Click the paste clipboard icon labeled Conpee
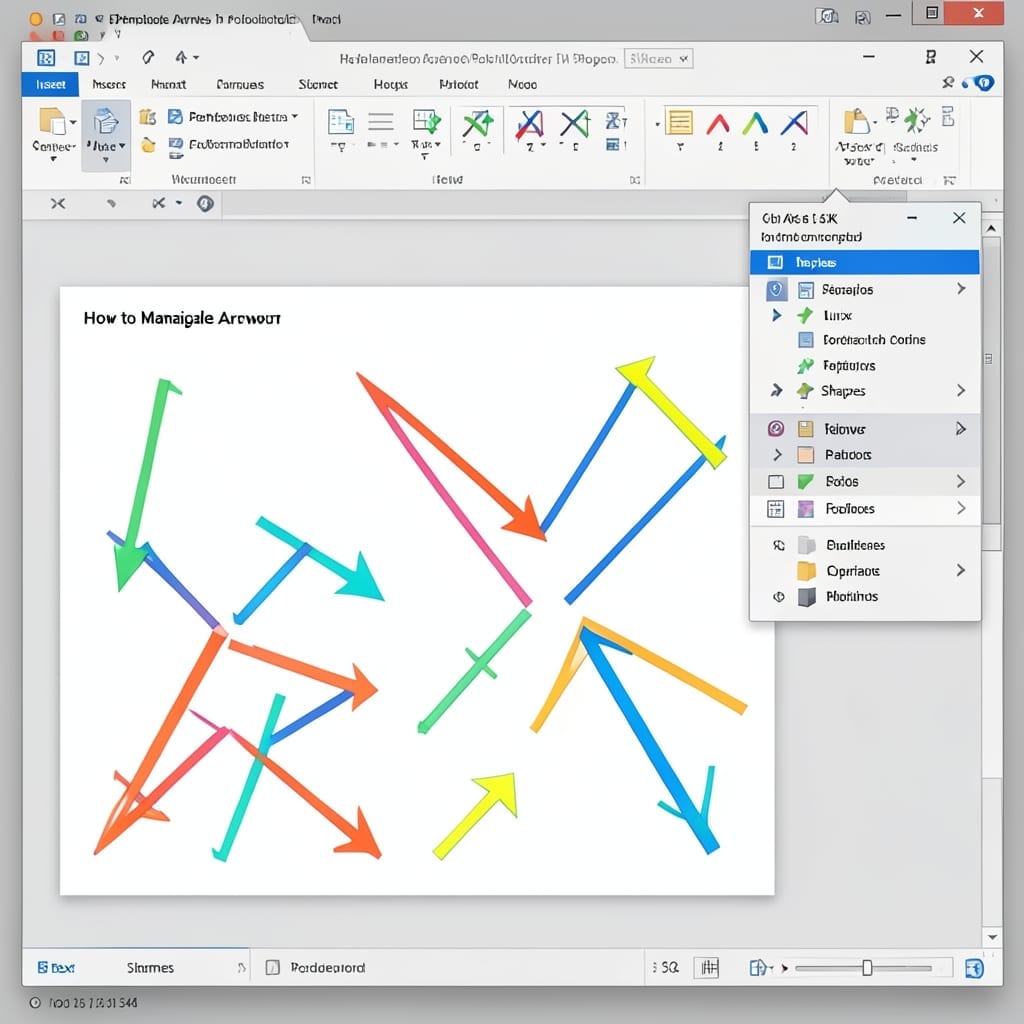Viewport: 1024px width, 1024px height. click(x=53, y=121)
